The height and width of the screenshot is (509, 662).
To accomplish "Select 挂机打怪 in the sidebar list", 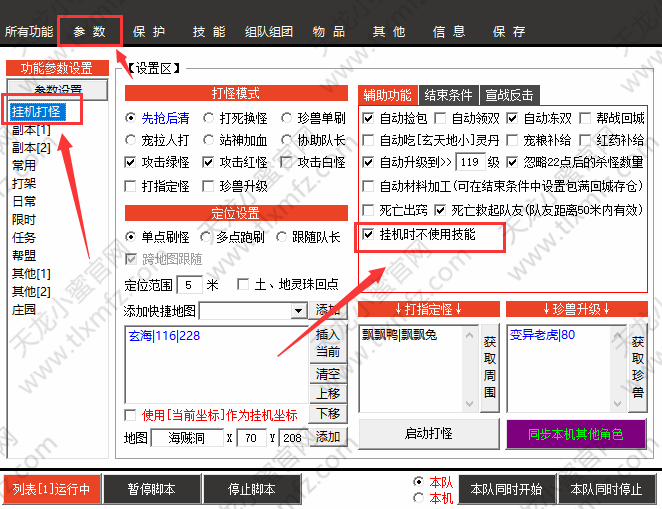I will coord(36,112).
